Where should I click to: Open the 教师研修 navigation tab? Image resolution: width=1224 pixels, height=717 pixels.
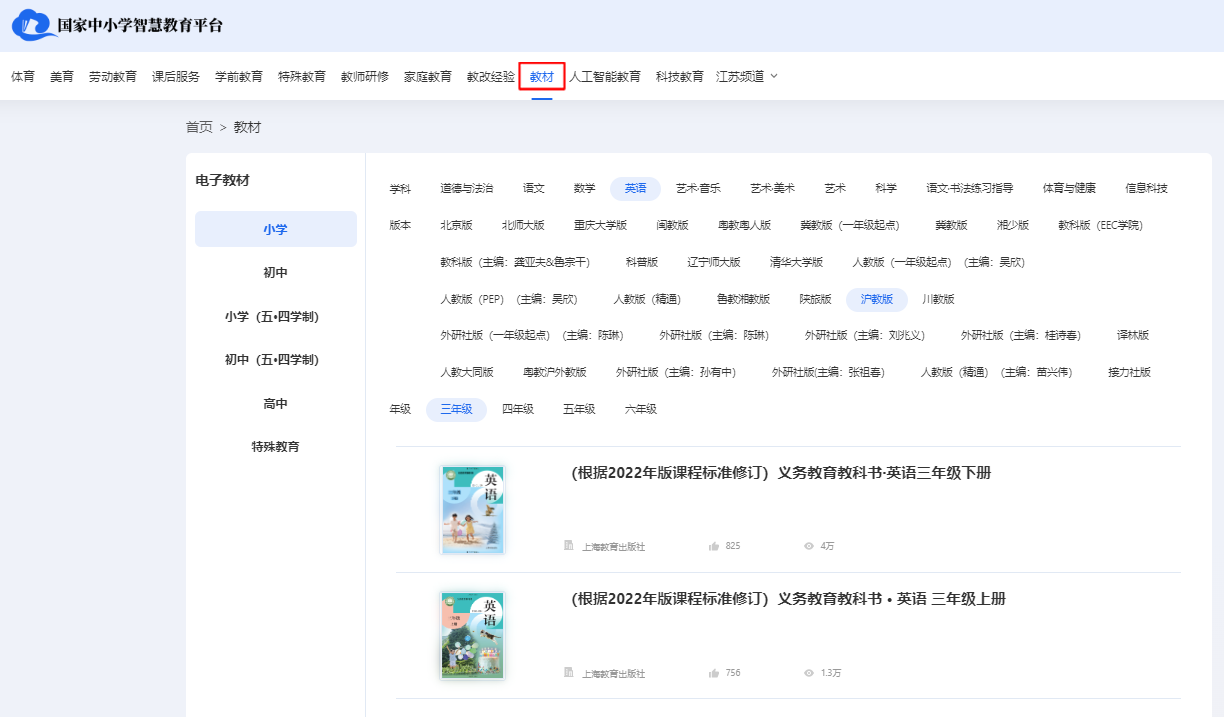pos(365,76)
